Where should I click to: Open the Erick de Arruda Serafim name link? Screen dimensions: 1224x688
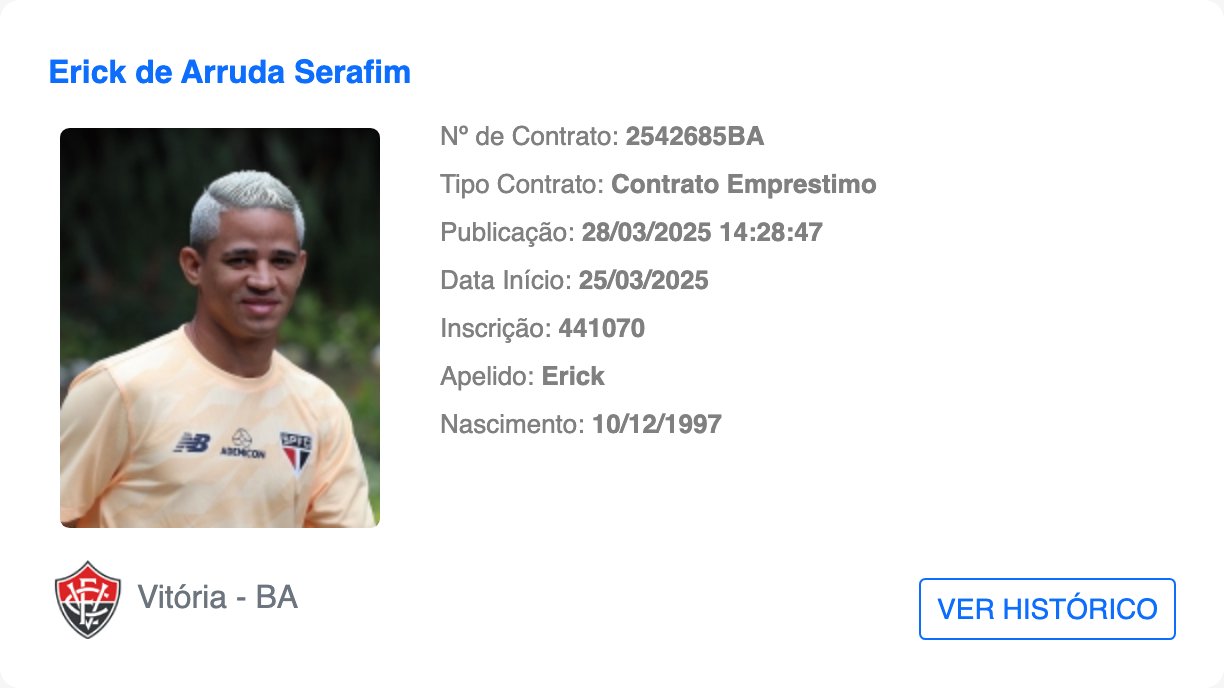coord(230,73)
